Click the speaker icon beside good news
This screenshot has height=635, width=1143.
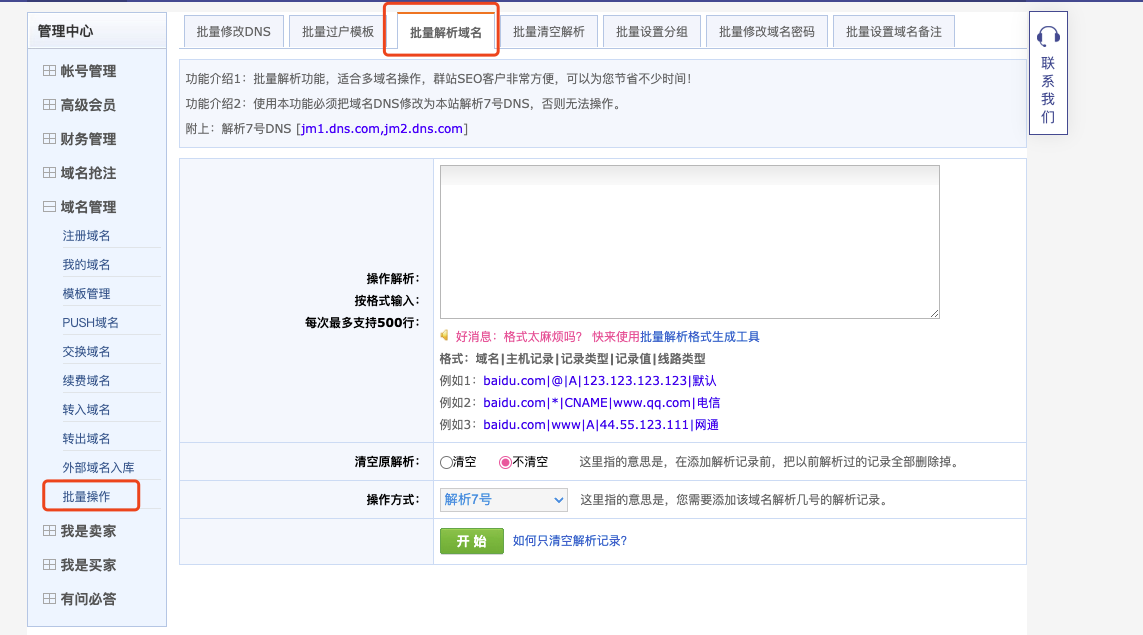445,336
